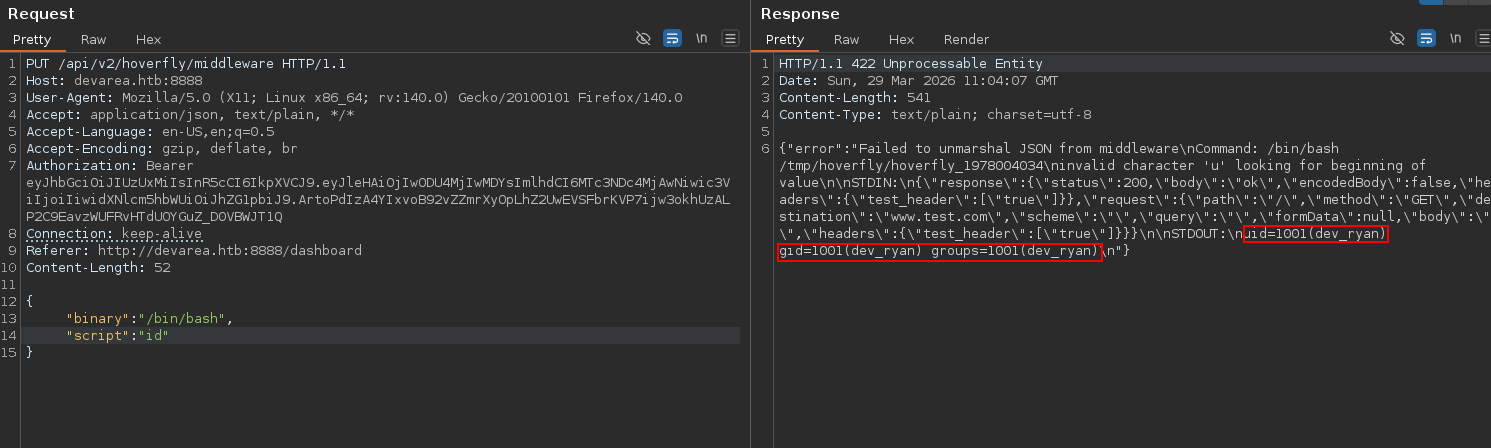Click the token line starting eyJhbGciOiJIUzUxMiIs
1491x448 pixels.
click(x=378, y=183)
